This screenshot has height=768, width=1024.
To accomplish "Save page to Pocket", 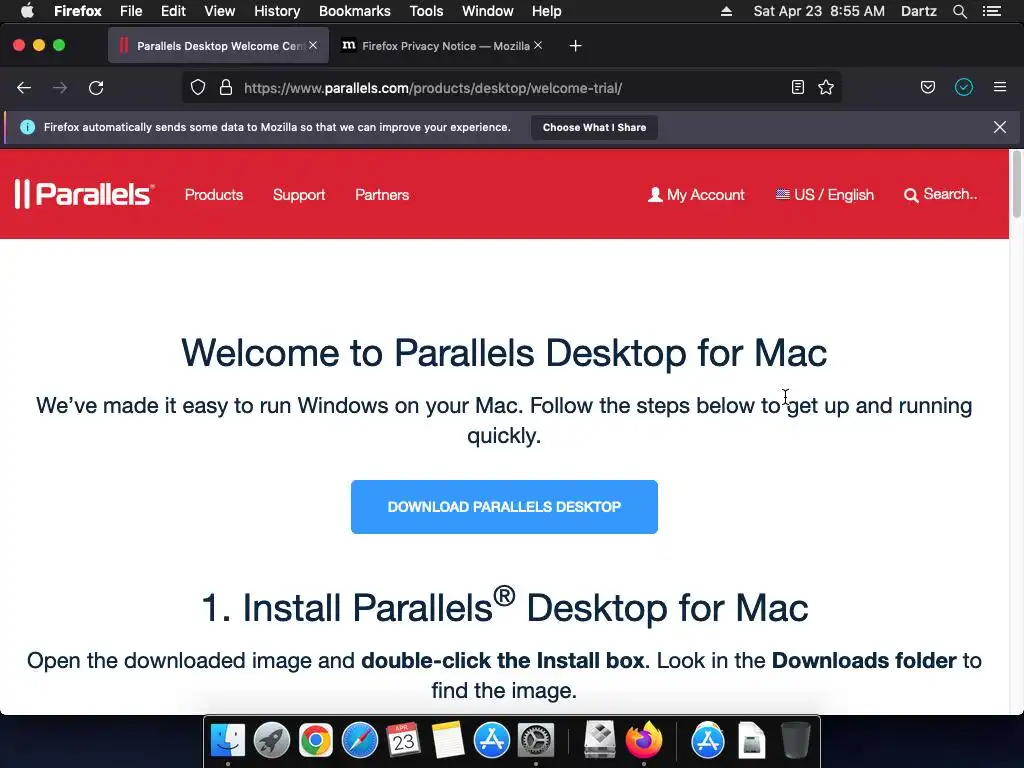I will point(928,88).
